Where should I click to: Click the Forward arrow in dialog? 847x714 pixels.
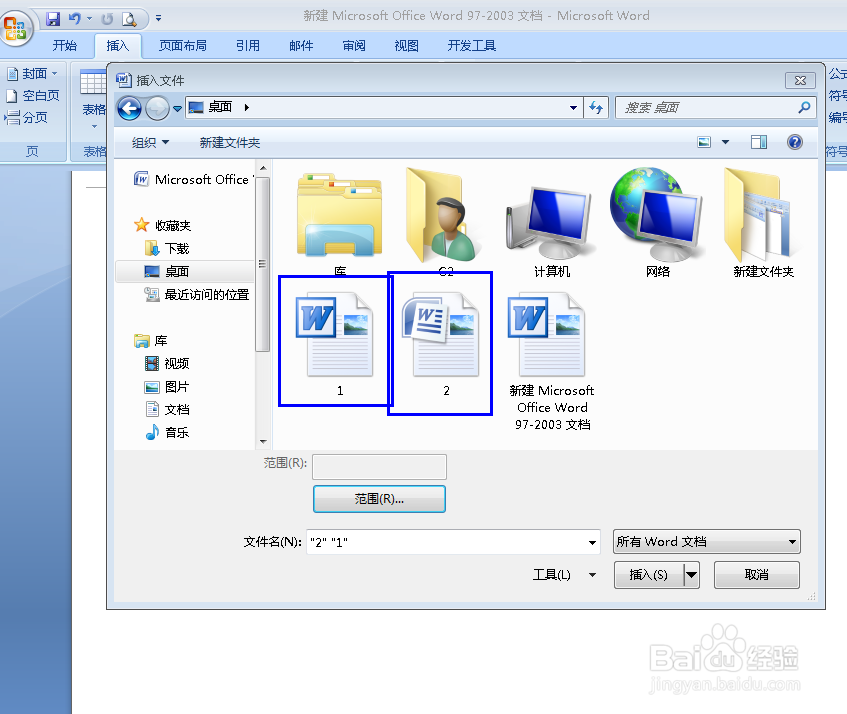coord(157,108)
